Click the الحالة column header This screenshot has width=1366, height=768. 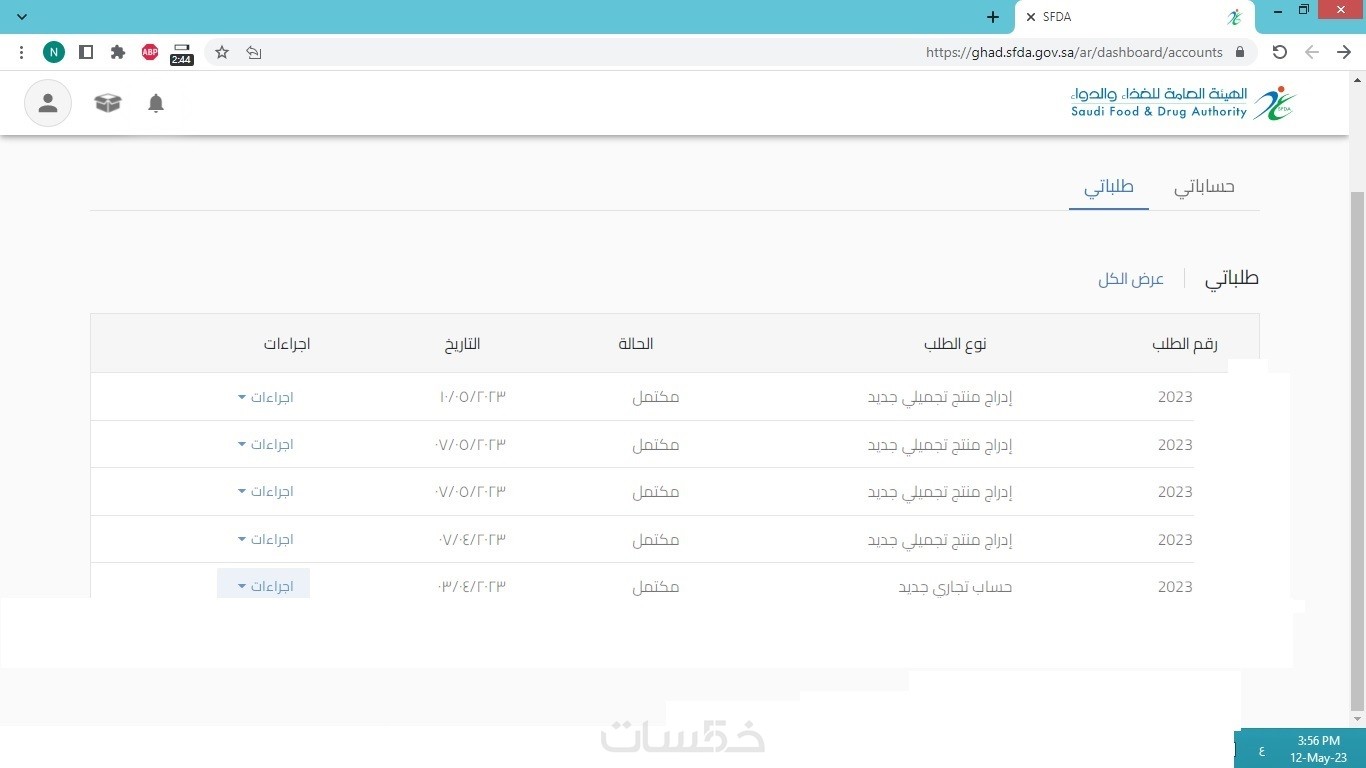click(x=636, y=344)
